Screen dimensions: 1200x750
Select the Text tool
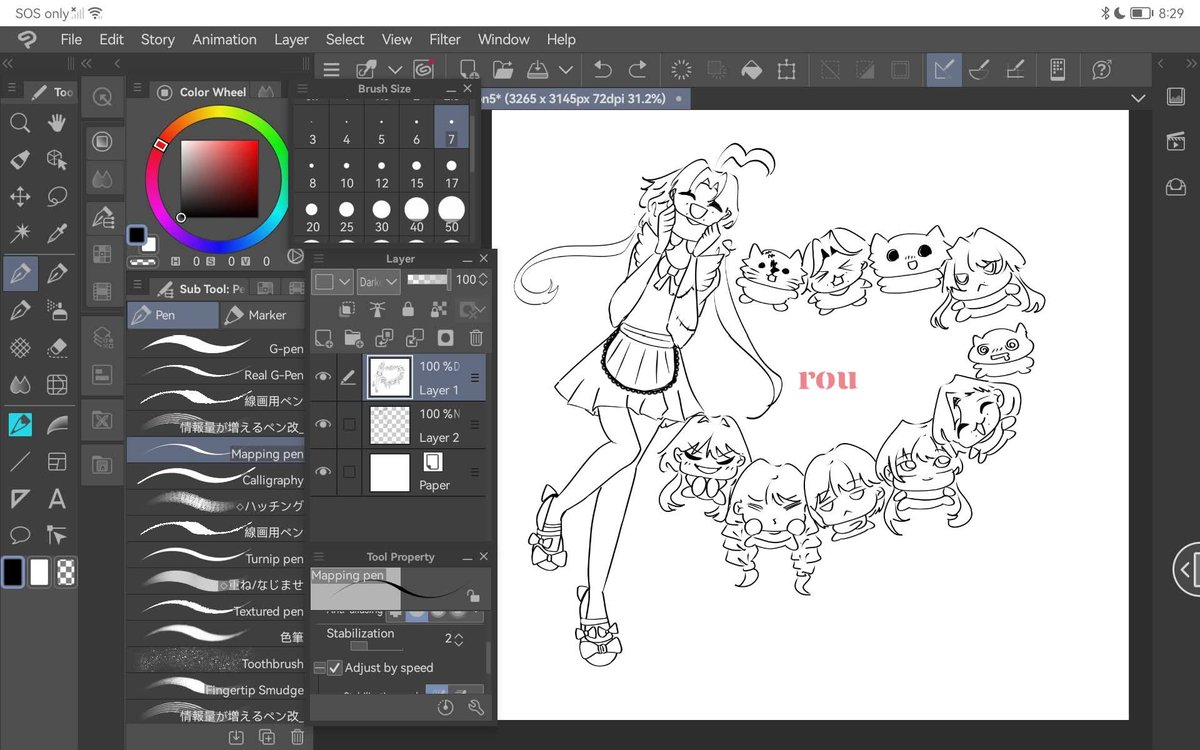coord(57,498)
